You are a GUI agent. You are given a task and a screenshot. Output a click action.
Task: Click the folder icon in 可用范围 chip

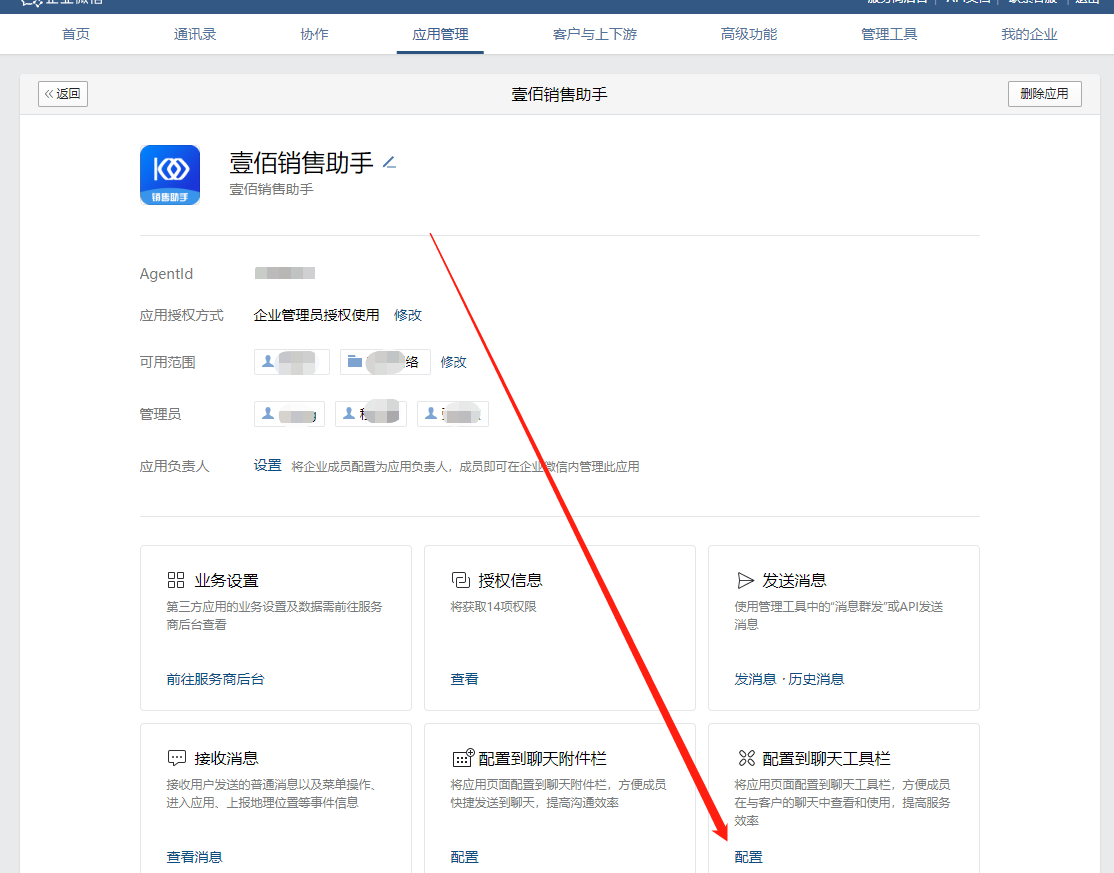click(355, 362)
